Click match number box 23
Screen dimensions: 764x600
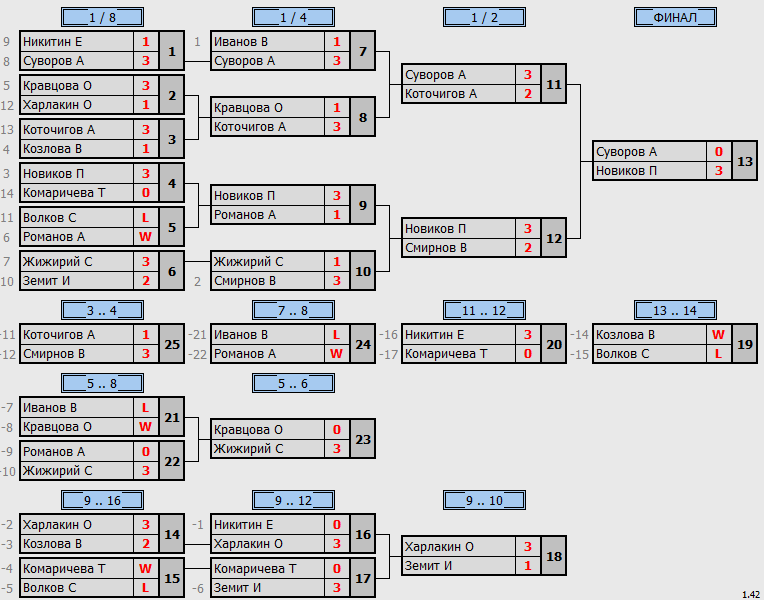pyautogui.click(x=363, y=439)
